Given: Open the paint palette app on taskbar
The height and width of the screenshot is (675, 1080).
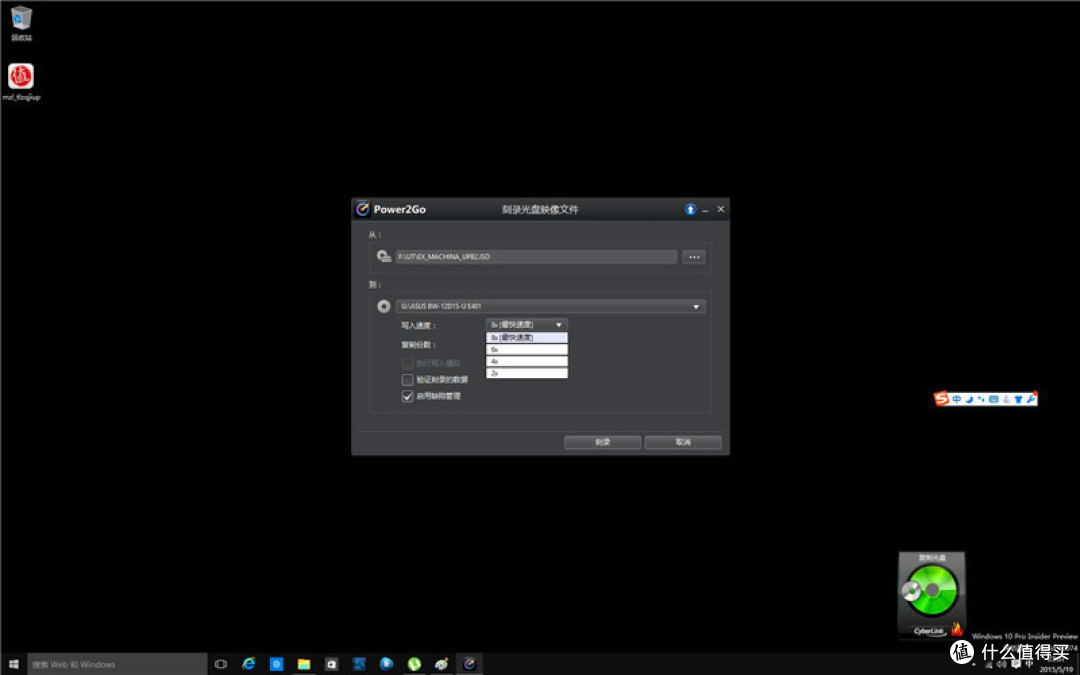Looking at the screenshot, I should tap(442, 664).
